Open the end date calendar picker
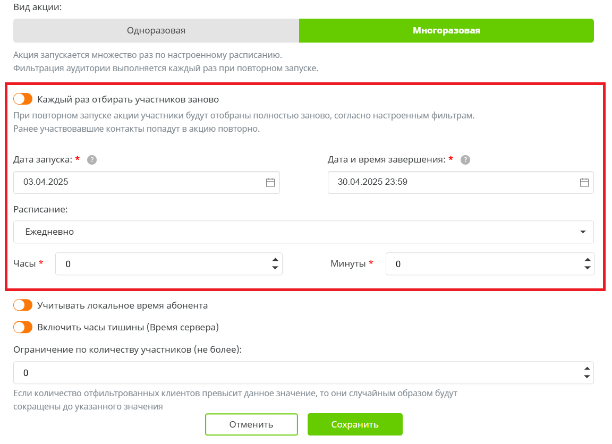The image size is (612, 444). coord(584,183)
